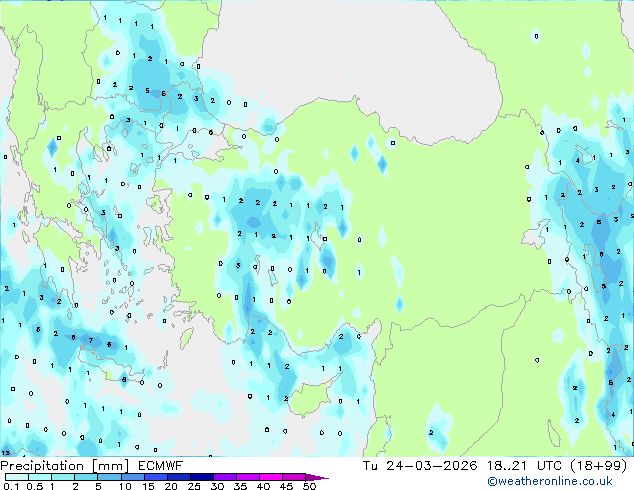Pick the legend swatch between 1 and 2
The image size is (634, 490).
tap(63, 477)
